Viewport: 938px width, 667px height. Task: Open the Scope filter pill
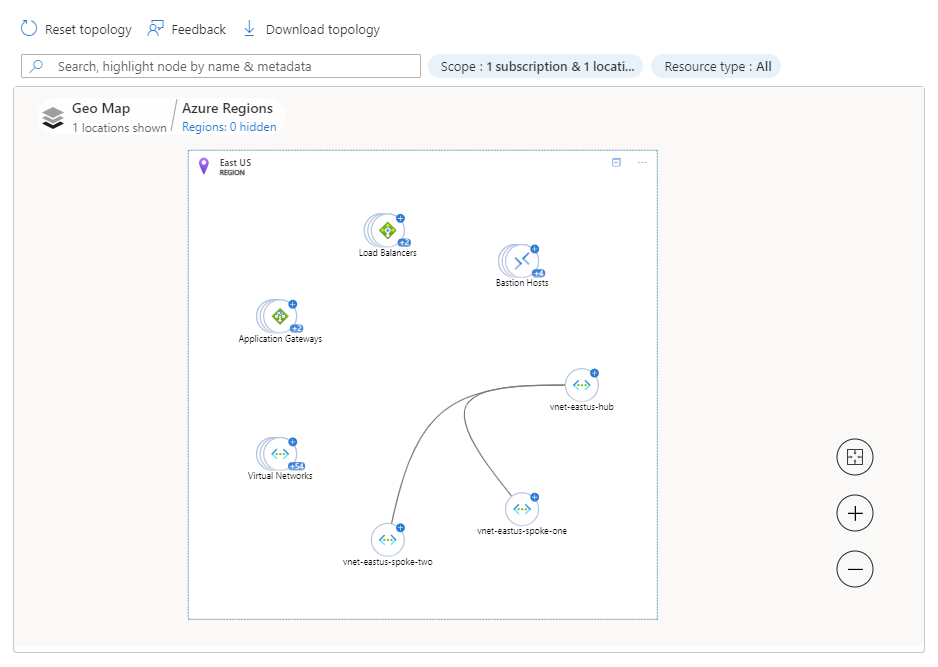535,66
